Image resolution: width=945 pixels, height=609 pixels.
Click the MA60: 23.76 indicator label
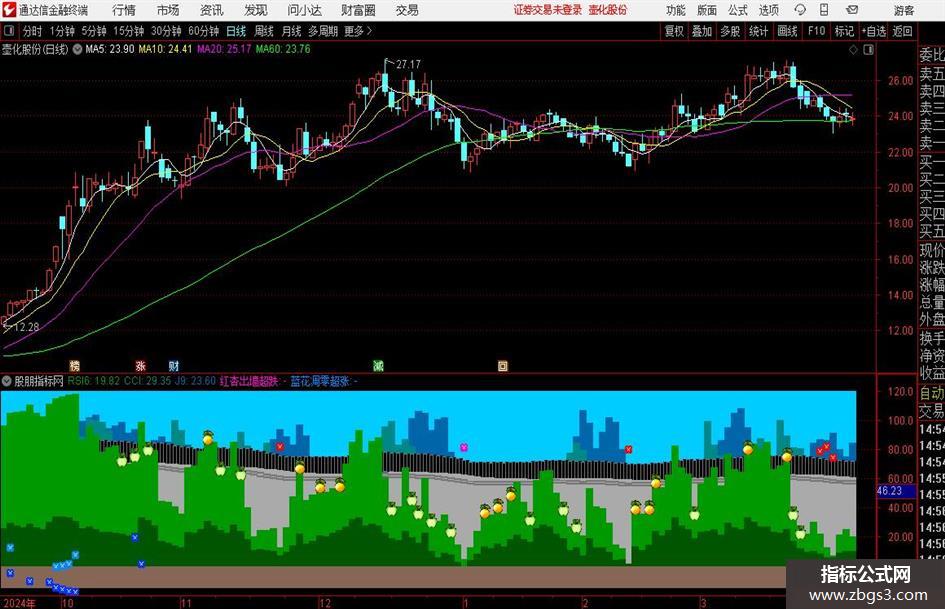(283, 49)
